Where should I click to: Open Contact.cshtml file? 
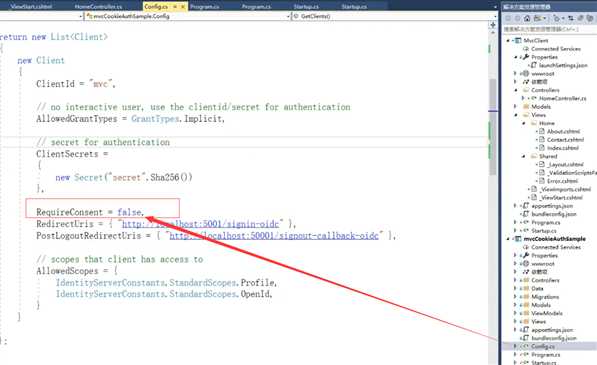click(565, 140)
